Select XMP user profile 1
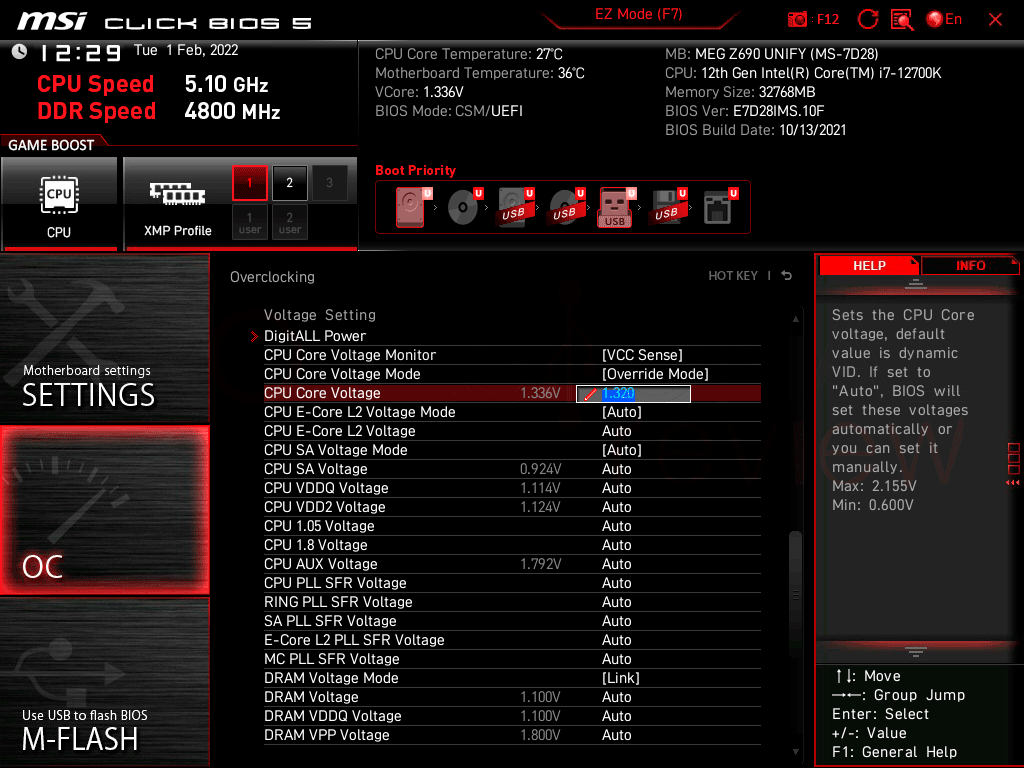Image resolution: width=1024 pixels, height=768 pixels. [x=249, y=222]
